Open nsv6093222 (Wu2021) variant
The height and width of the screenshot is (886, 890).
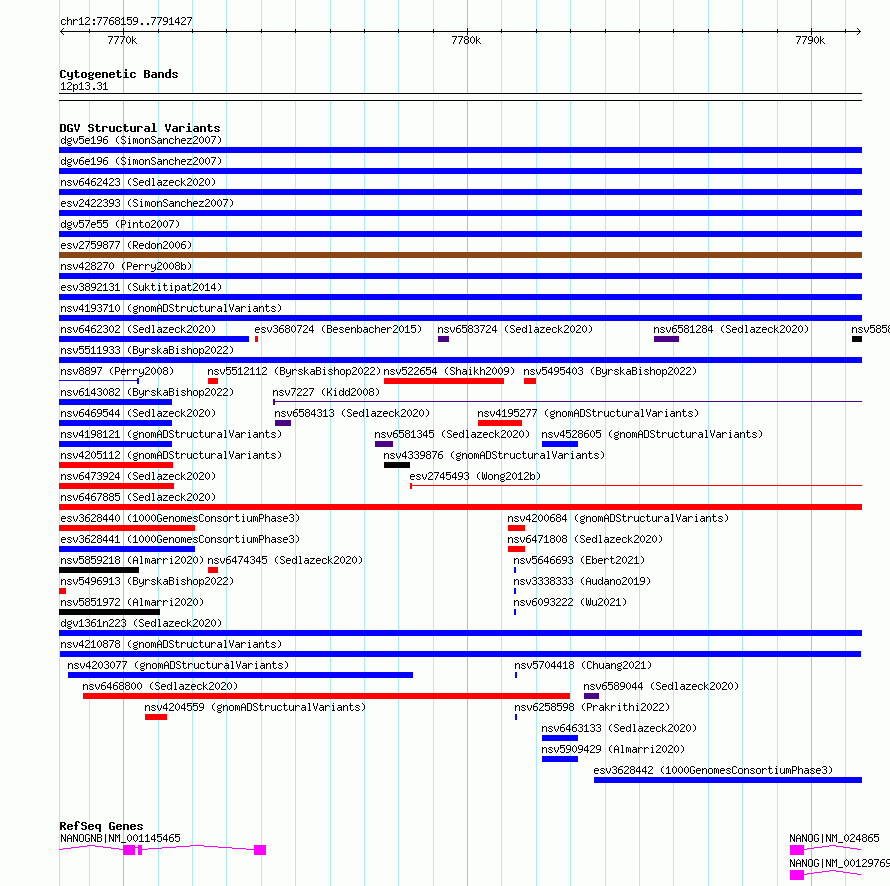(x=570, y=602)
